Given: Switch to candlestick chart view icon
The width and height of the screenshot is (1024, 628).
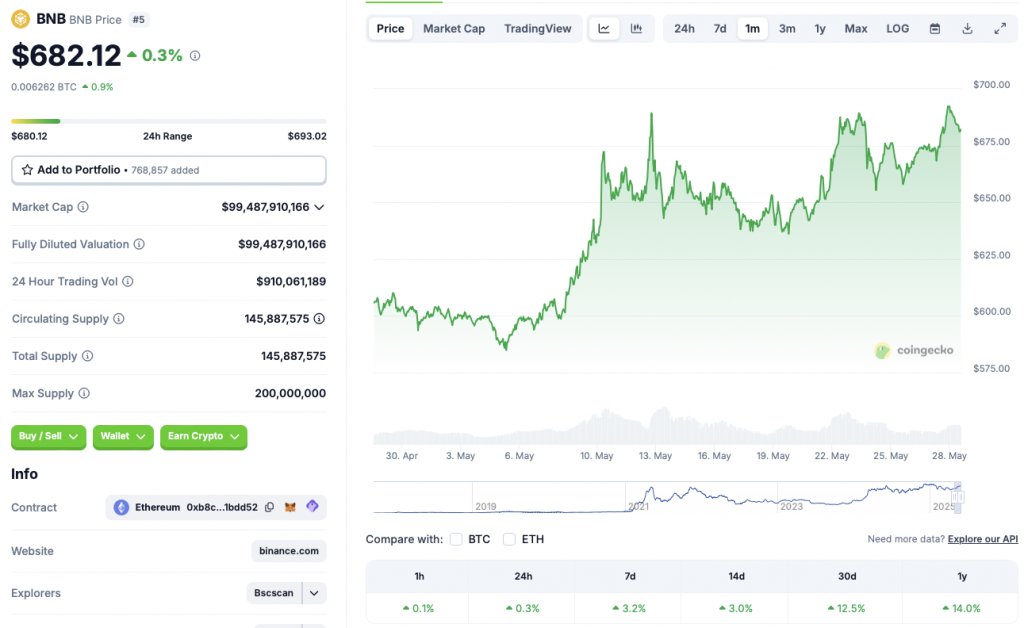Looking at the screenshot, I should click(636, 29).
